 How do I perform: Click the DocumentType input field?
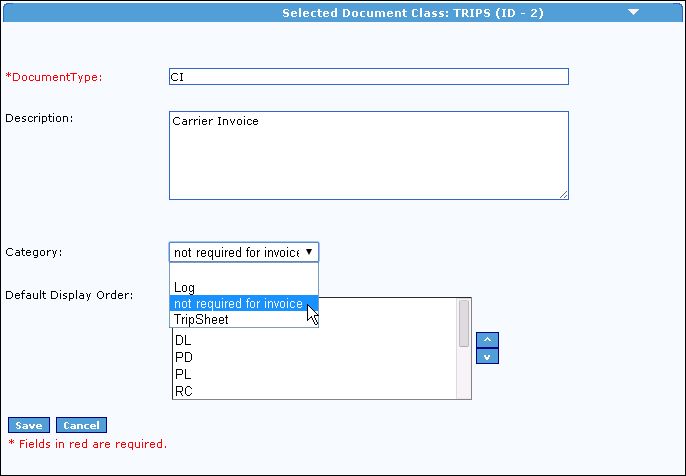coord(369,77)
